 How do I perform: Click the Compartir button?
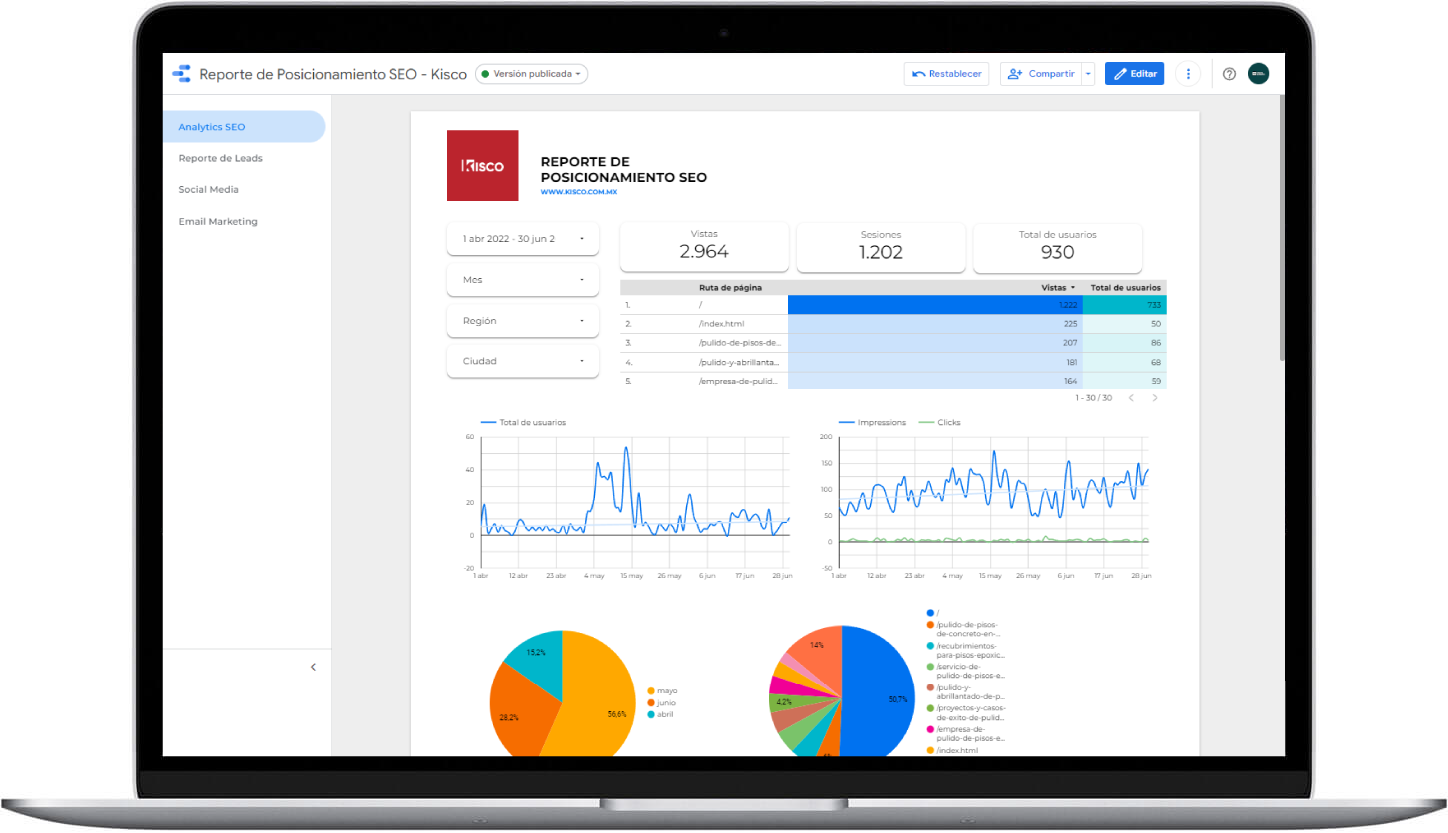[1040, 74]
